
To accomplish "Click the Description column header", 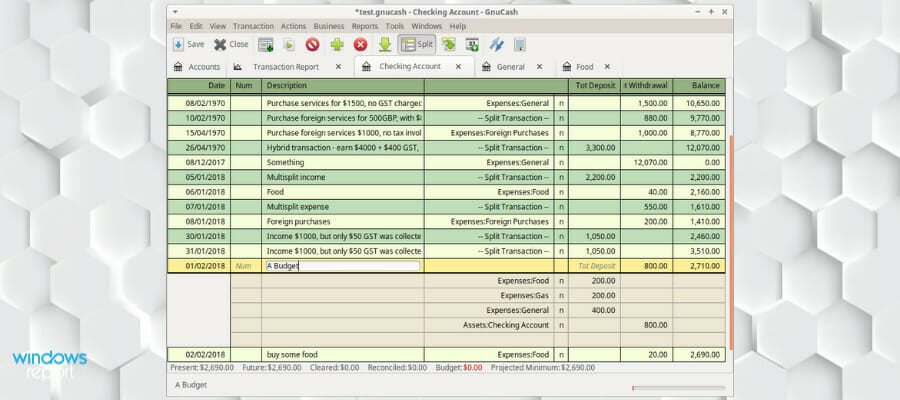I will click(x=343, y=86).
